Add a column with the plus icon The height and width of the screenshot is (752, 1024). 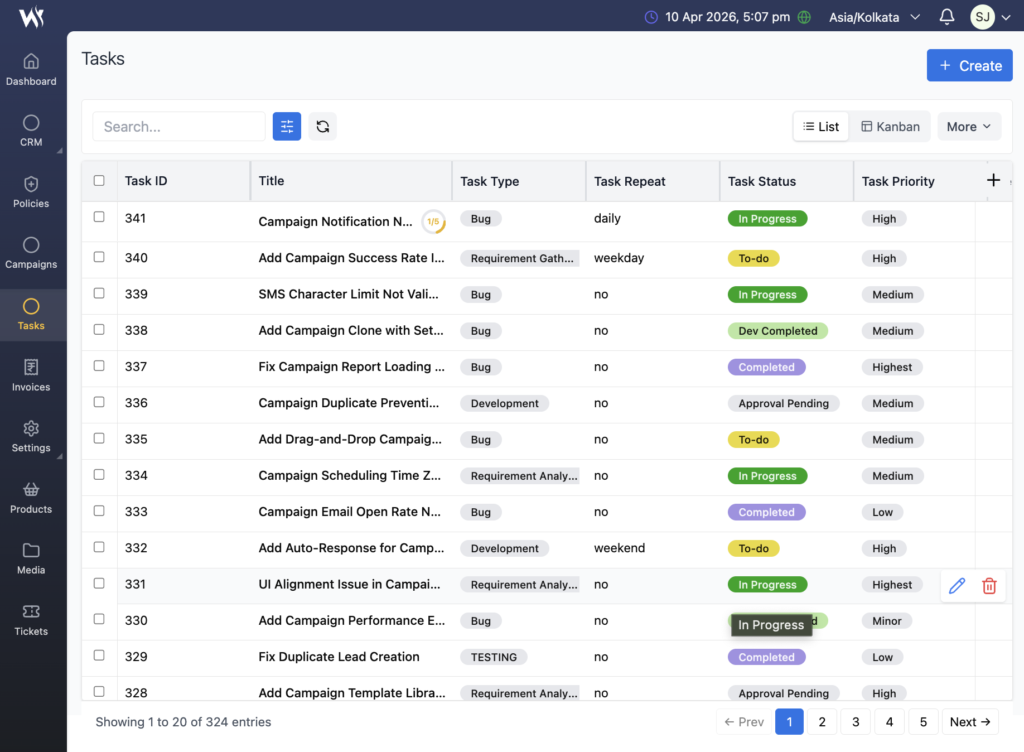coord(993,180)
